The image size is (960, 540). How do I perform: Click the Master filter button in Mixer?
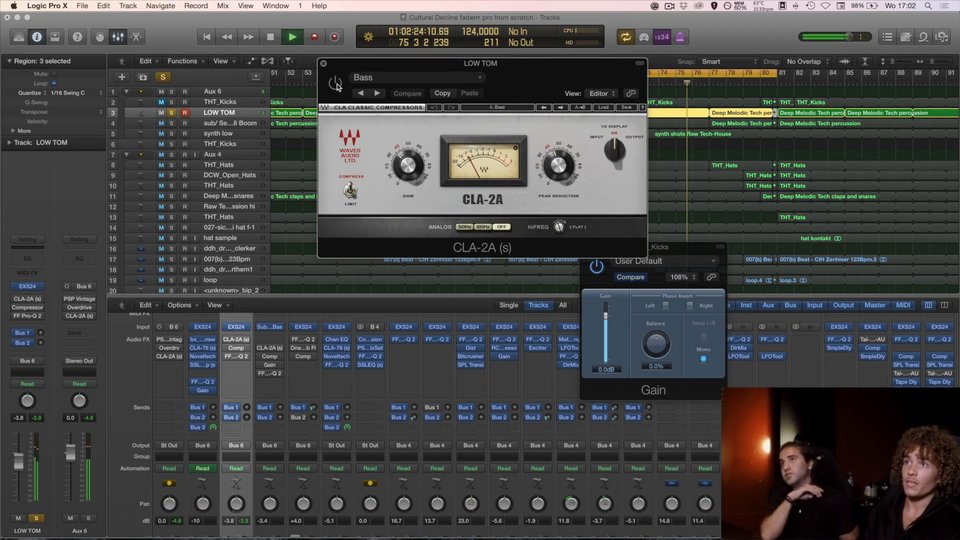tap(874, 305)
